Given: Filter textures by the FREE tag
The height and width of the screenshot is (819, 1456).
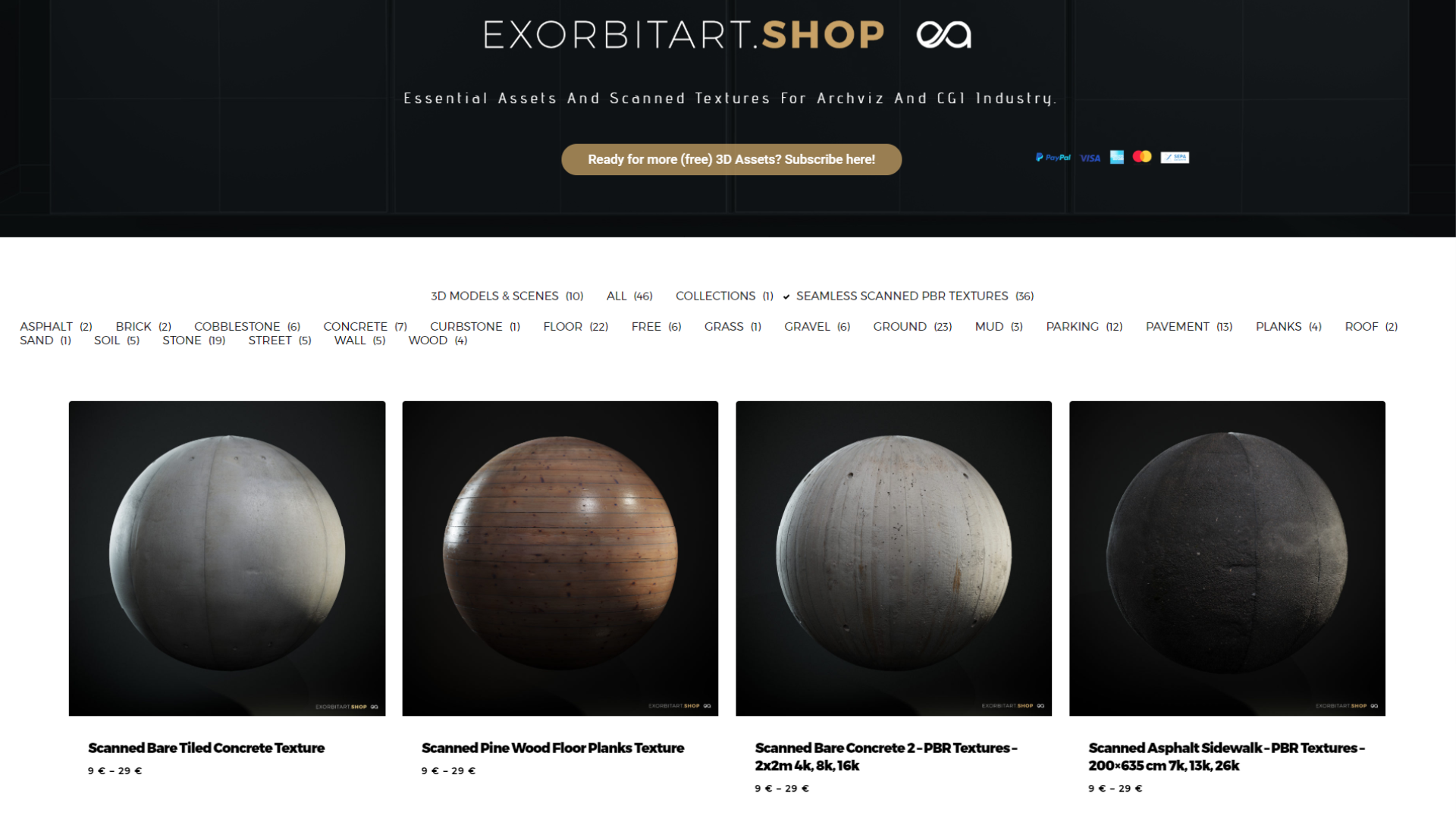Looking at the screenshot, I should point(656,326).
